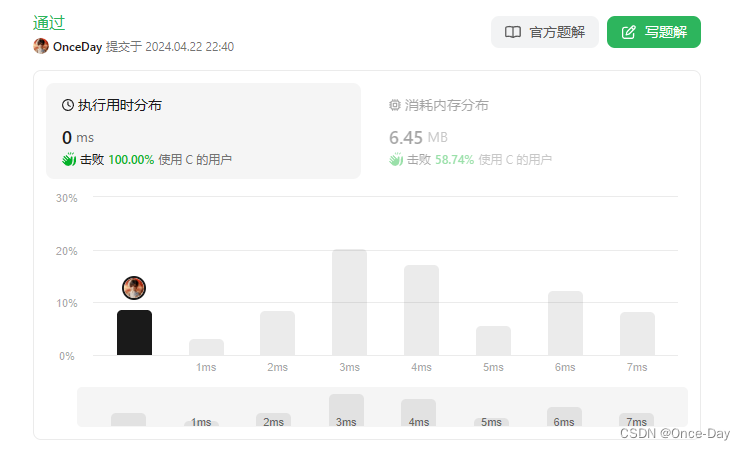The width and height of the screenshot is (745, 450).
Task: Click the 2ms bar in the bottom range strip
Action: 274,420
